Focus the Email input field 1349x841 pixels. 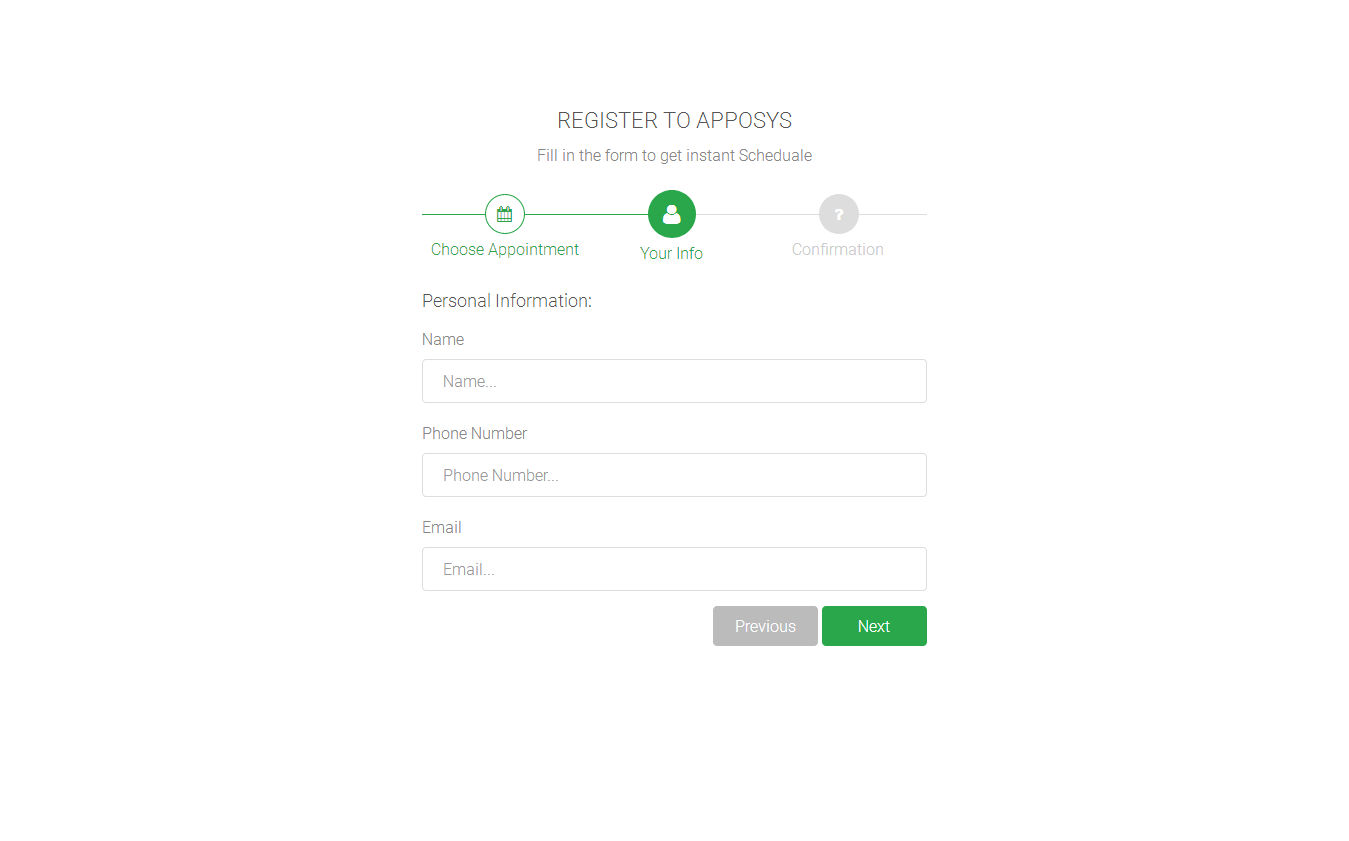point(674,569)
